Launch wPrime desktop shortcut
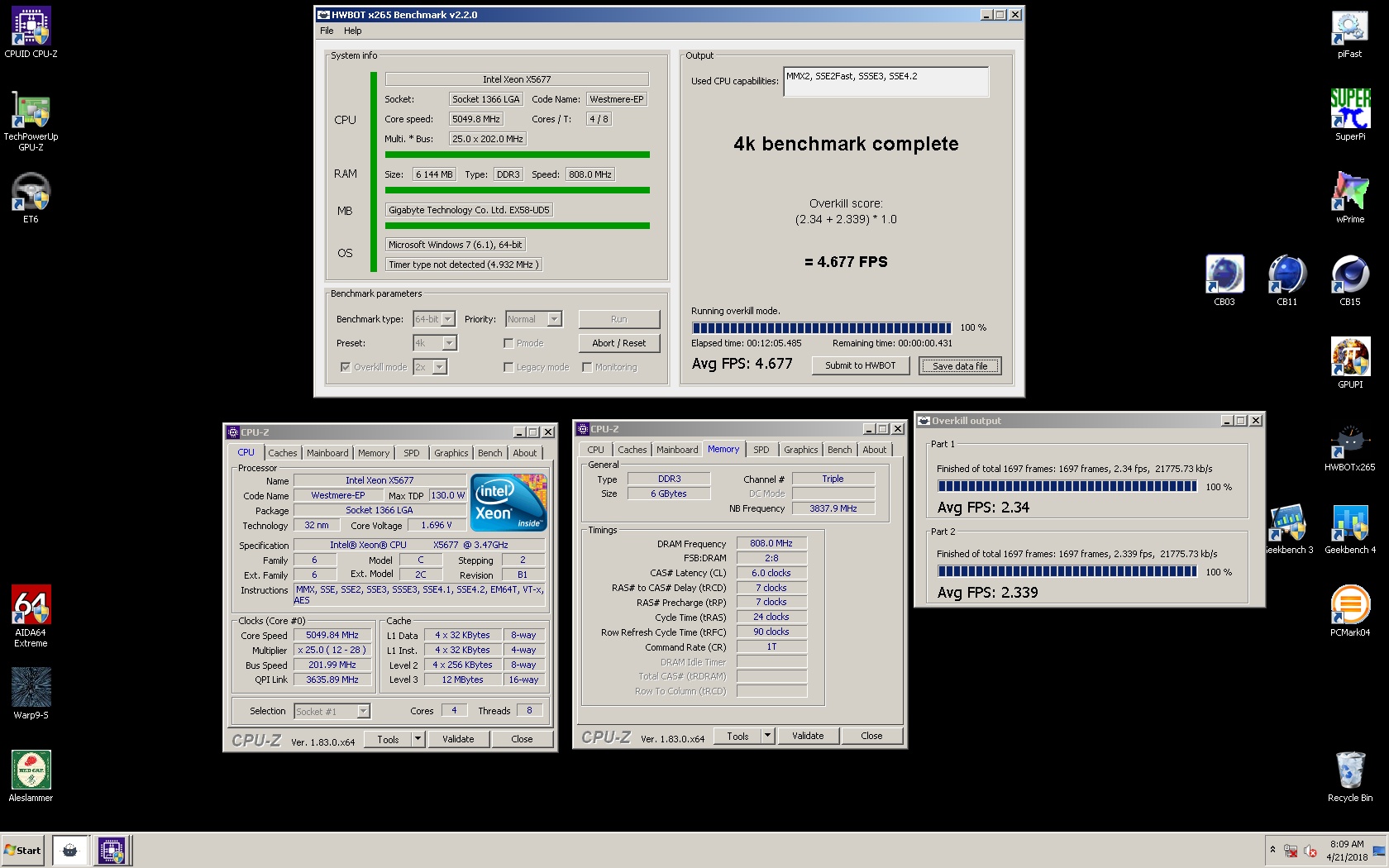This screenshot has width=1389, height=868. (x=1350, y=198)
